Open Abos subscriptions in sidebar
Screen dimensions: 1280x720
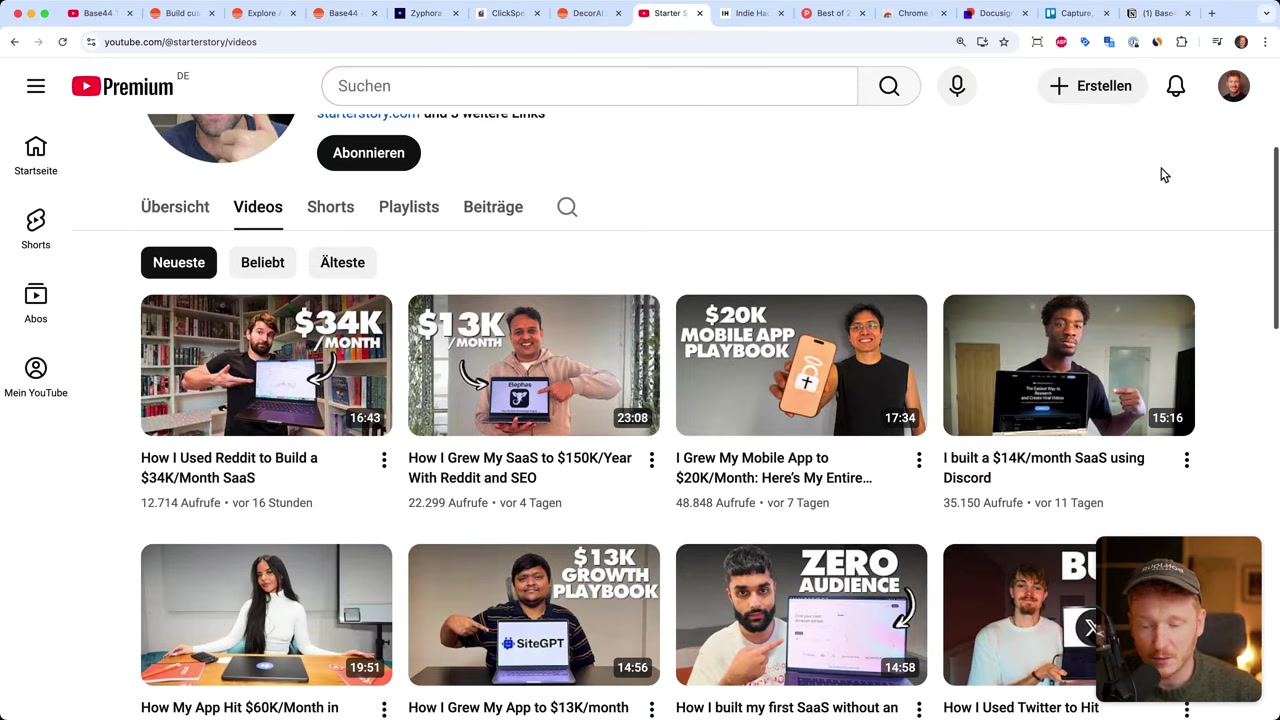[36, 304]
